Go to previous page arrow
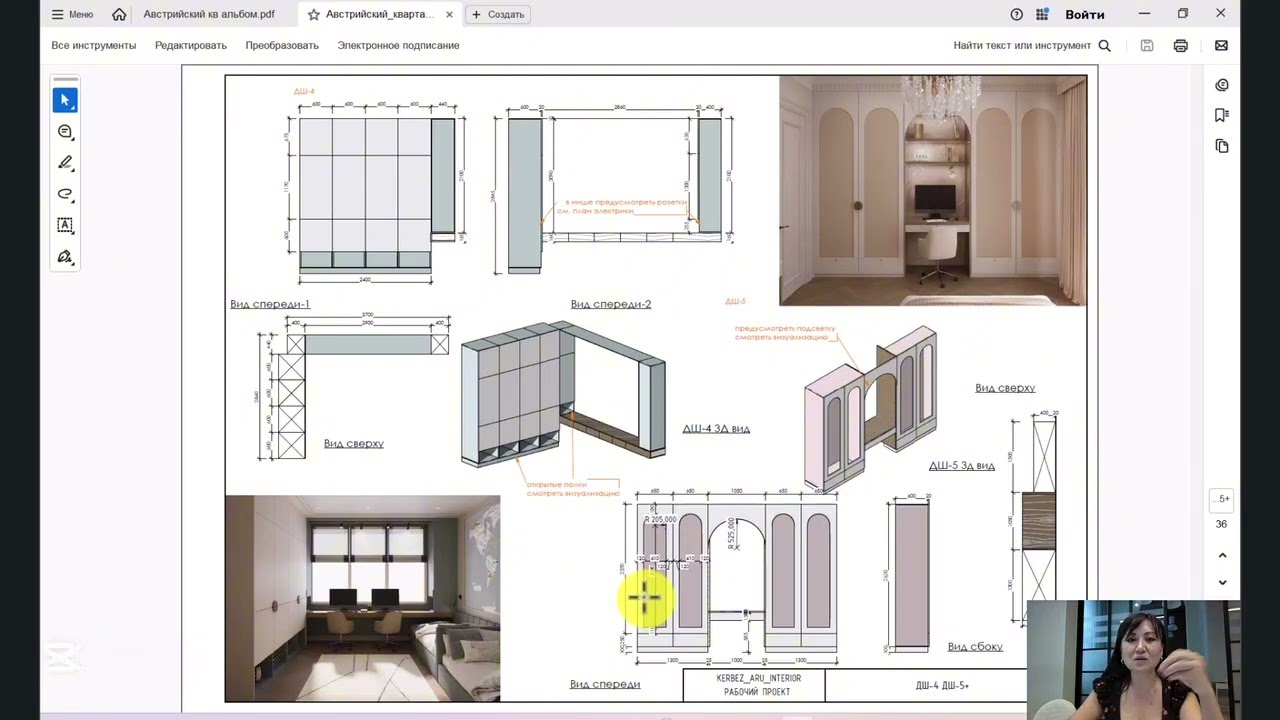The image size is (1280, 720). point(1222,555)
